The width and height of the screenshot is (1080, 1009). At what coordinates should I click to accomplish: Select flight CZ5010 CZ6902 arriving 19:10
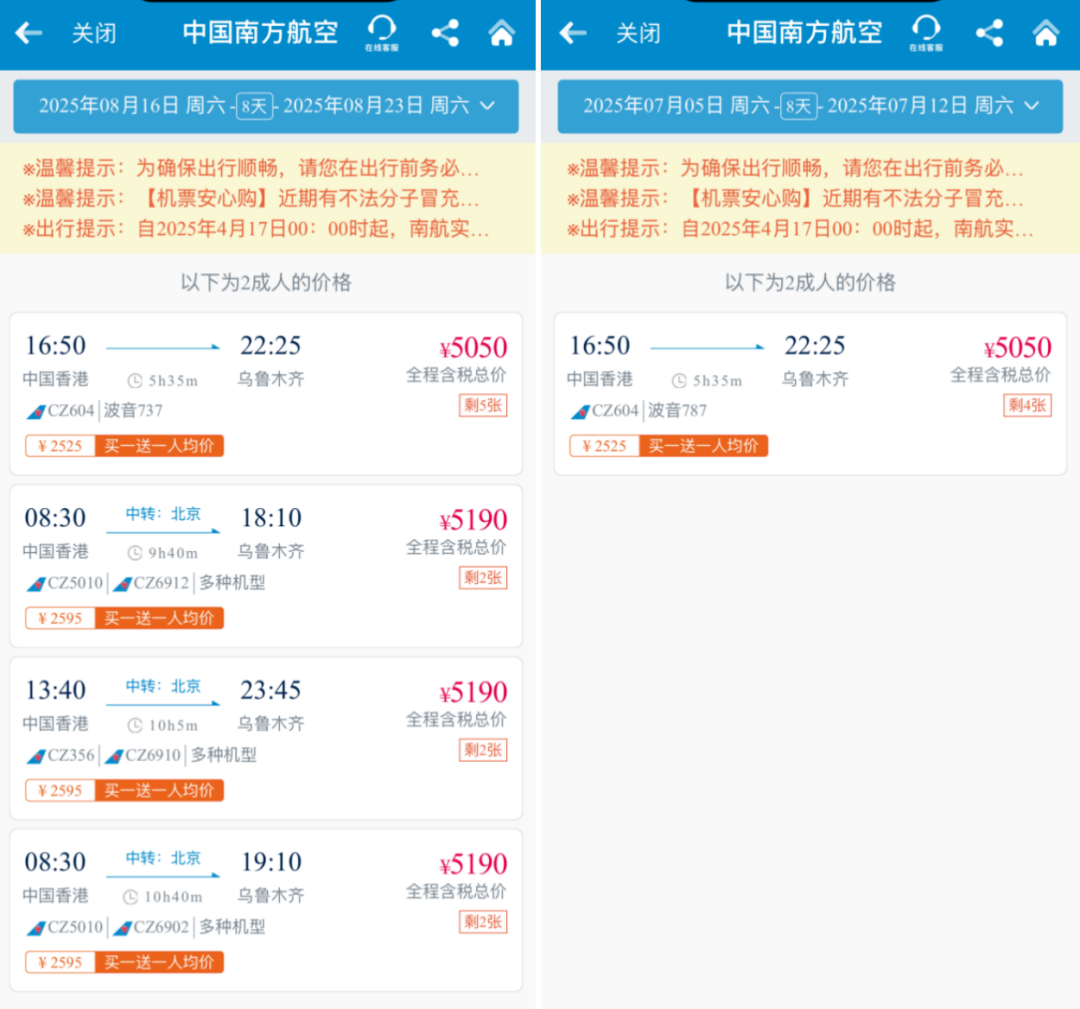[x=266, y=910]
